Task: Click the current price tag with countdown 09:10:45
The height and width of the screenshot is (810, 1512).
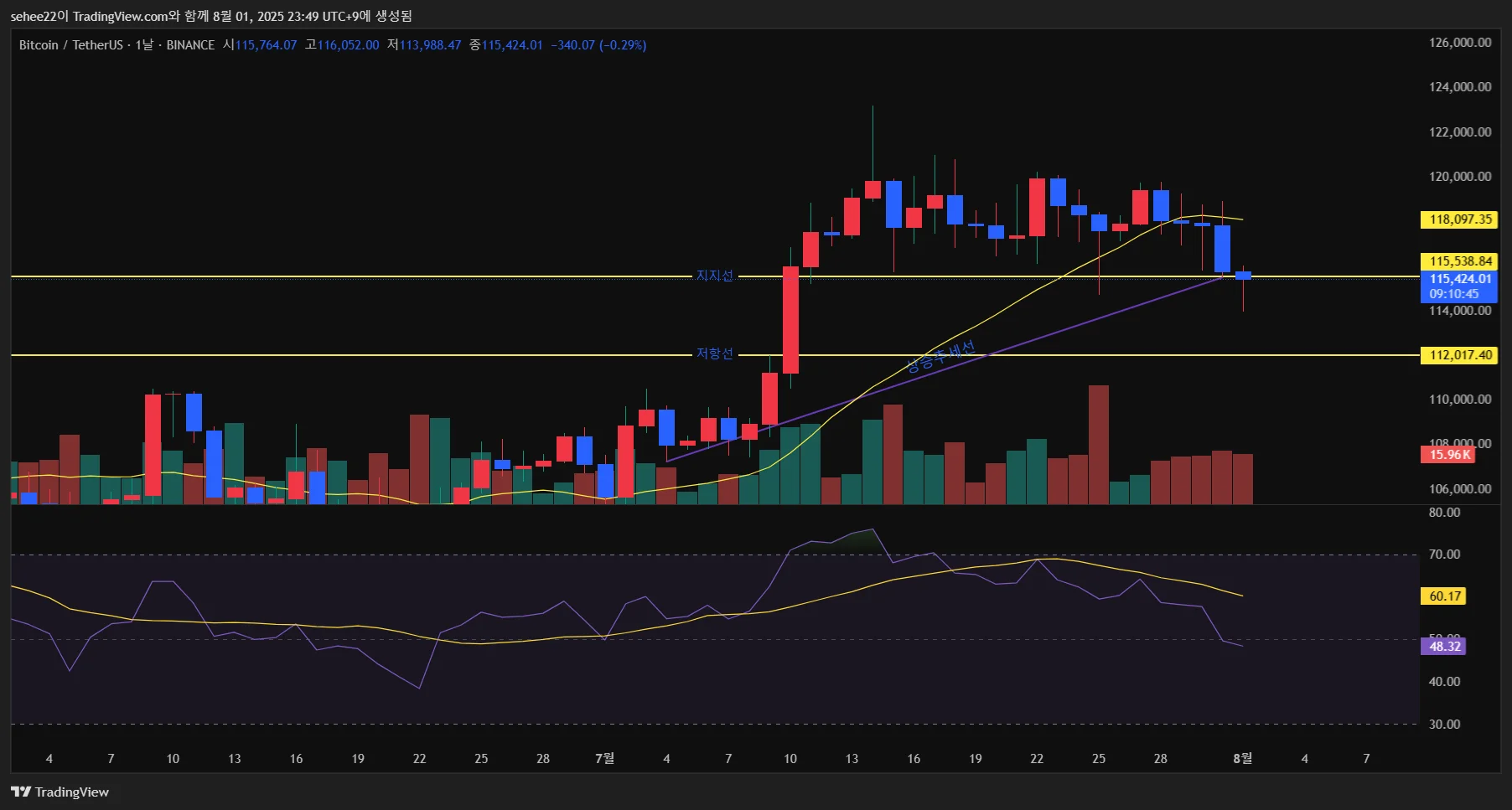Action: [x=1460, y=286]
